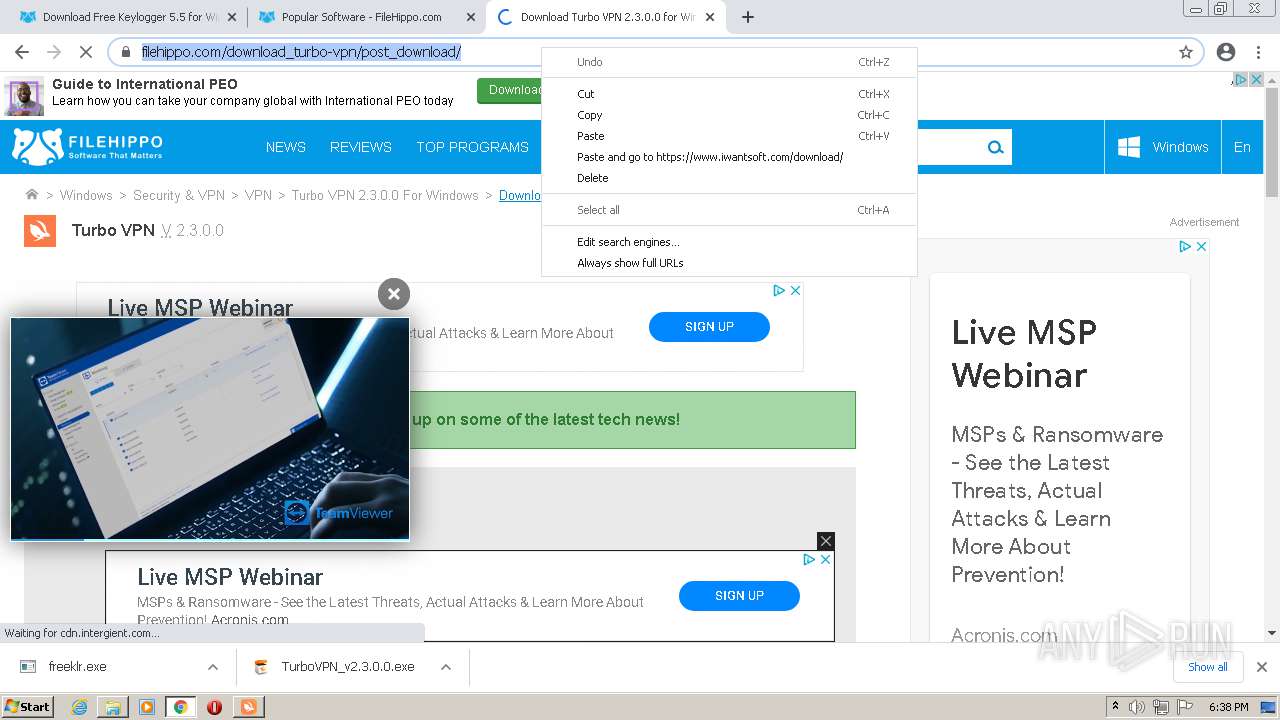This screenshot has width=1280, height=720.
Task: Select Undo in context menu
Action: (x=729, y=62)
